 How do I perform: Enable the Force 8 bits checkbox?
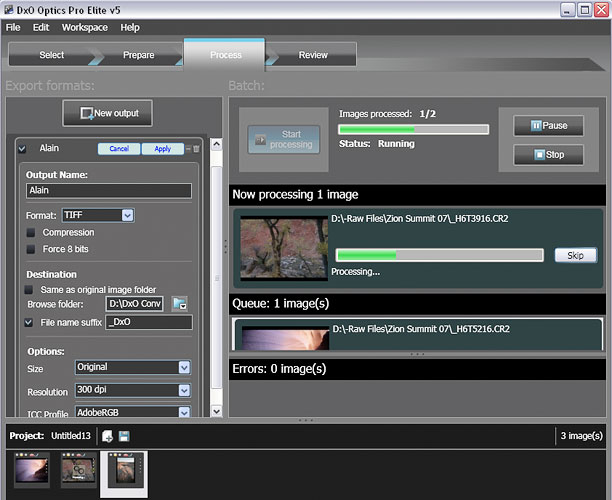[x=31, y=249]
